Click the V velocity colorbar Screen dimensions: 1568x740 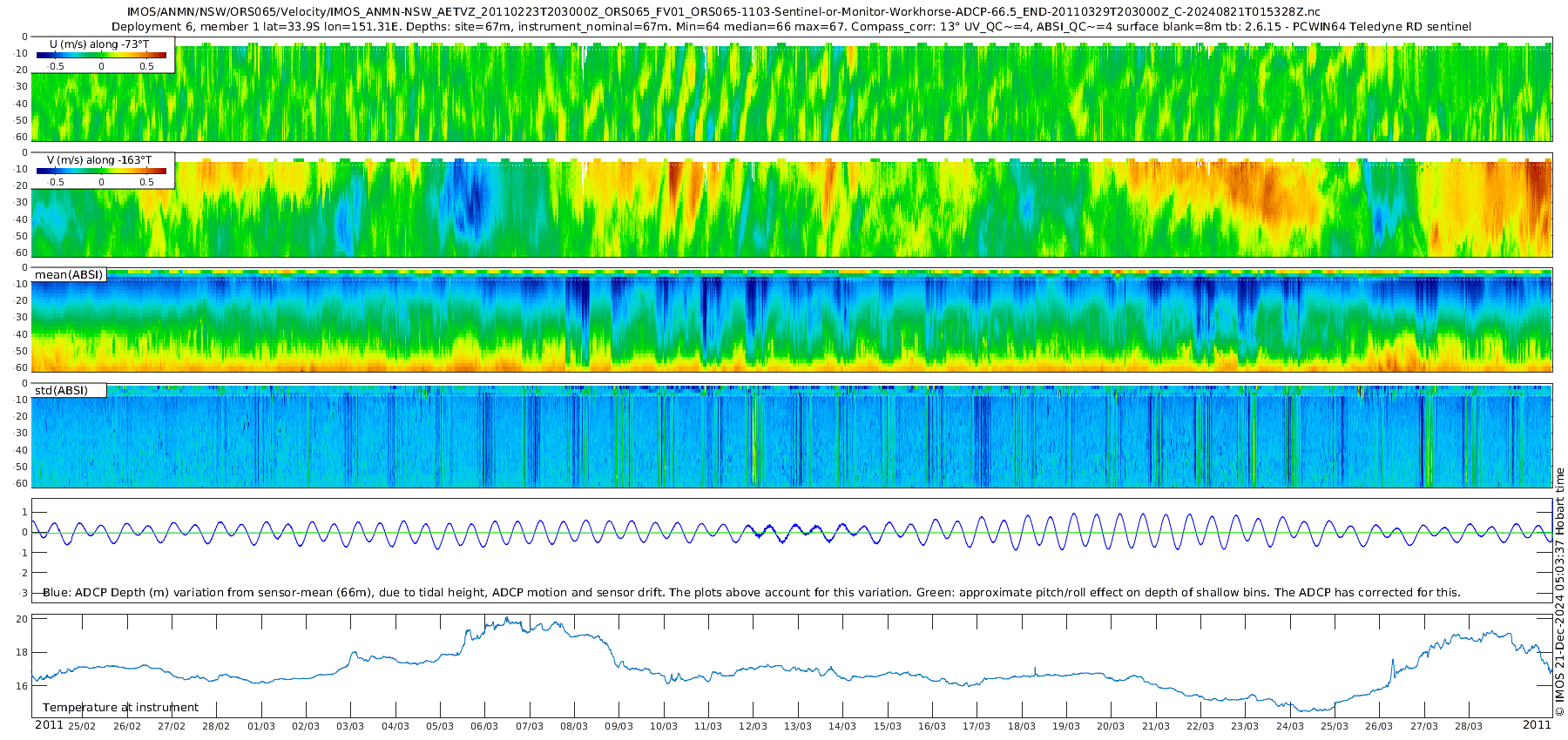pos(101,172)
